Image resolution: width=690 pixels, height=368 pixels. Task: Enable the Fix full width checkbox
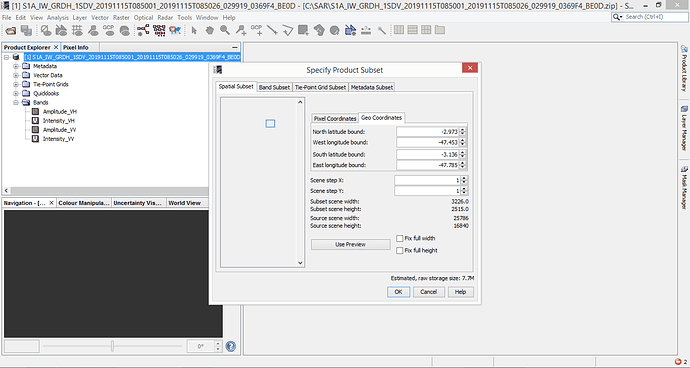[400, 238]
